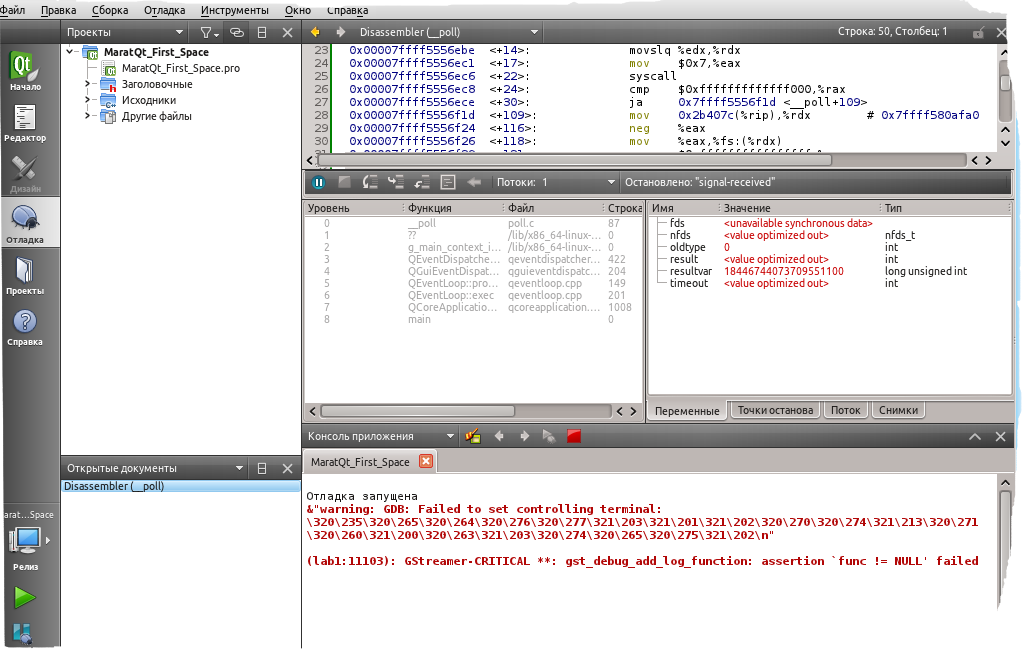Open the Disassembler (__poll) document dropdown
Viewport: 1022px width, 650px height.
pos(448,32)
